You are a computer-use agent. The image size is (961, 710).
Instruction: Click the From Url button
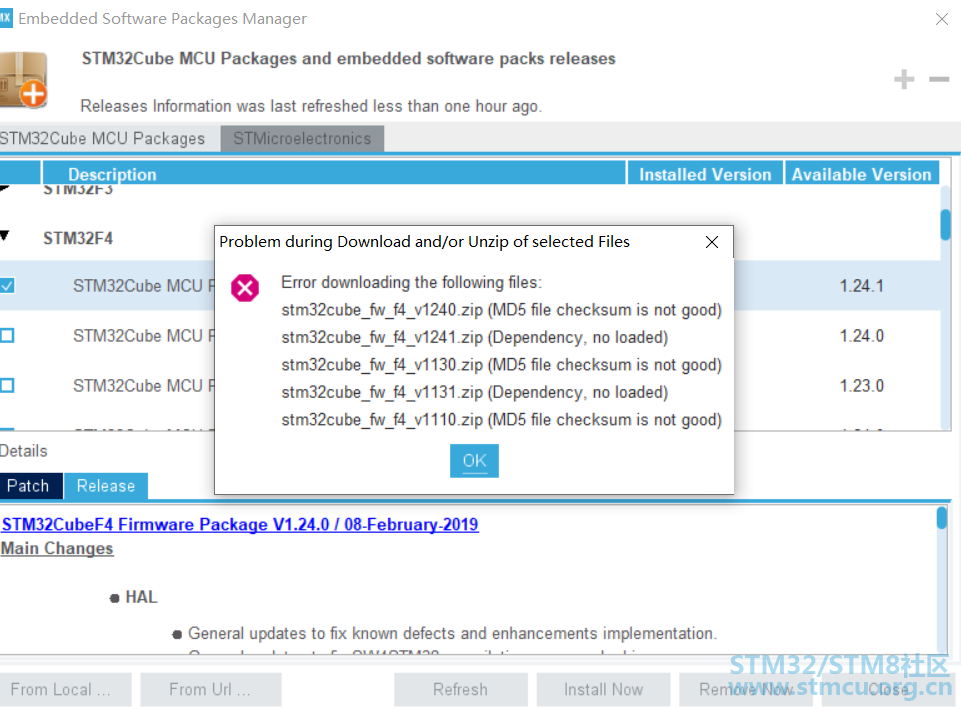(210, 690)
